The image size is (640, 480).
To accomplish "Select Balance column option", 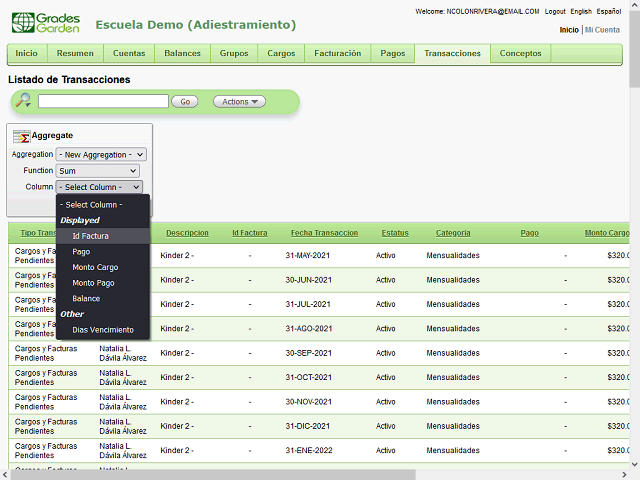I will coord(103,298).
